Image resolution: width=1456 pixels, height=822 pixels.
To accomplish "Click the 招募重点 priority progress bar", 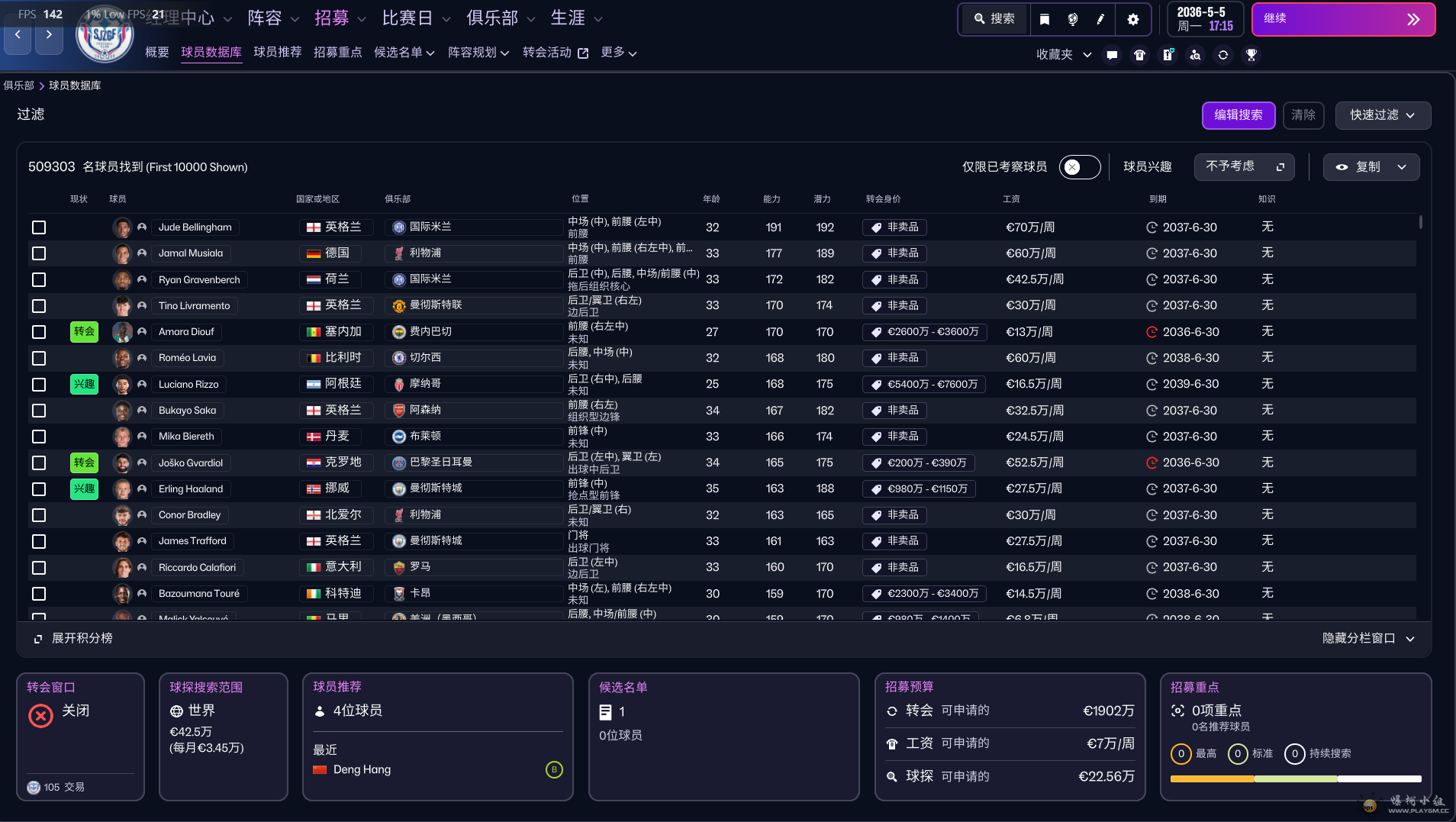I will click(1295, 779).
